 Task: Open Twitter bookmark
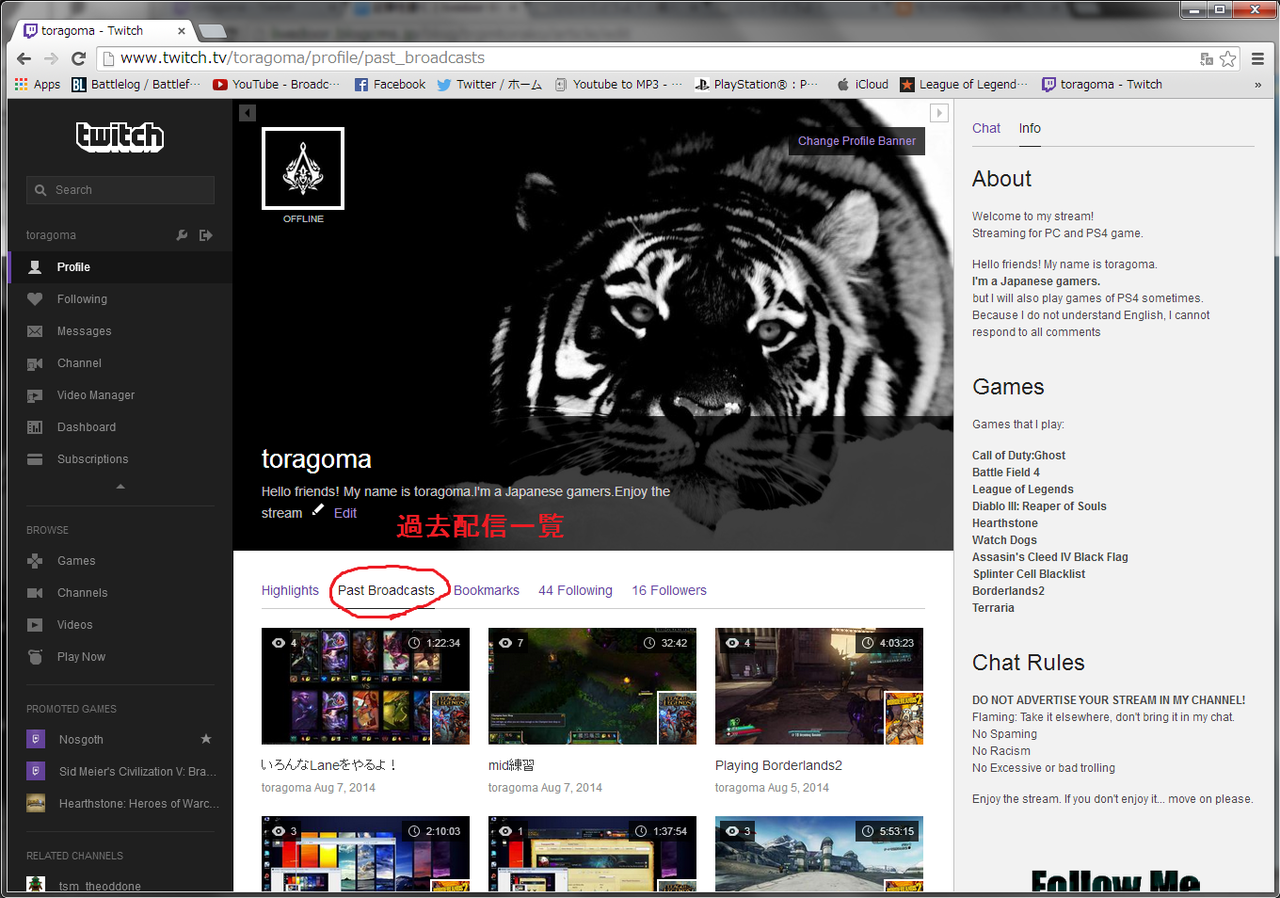pyautogui.click(x=490, y=85)
